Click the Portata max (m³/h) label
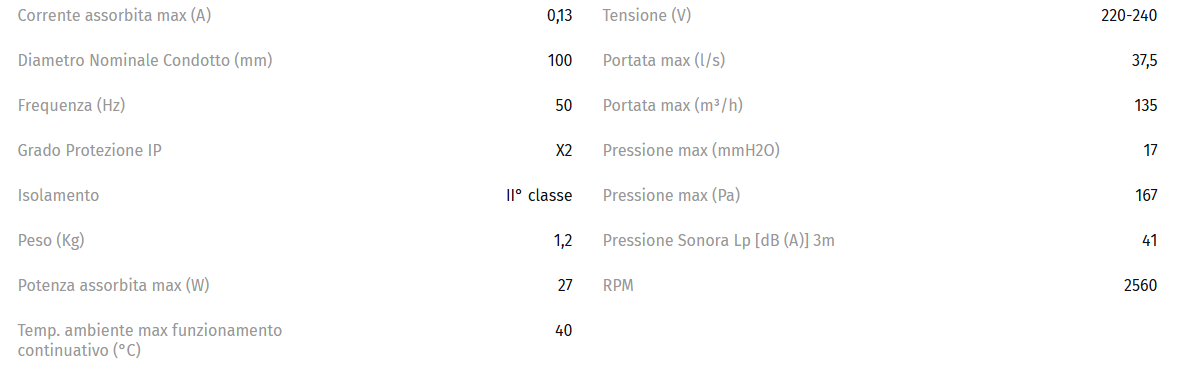 point(673,106)
